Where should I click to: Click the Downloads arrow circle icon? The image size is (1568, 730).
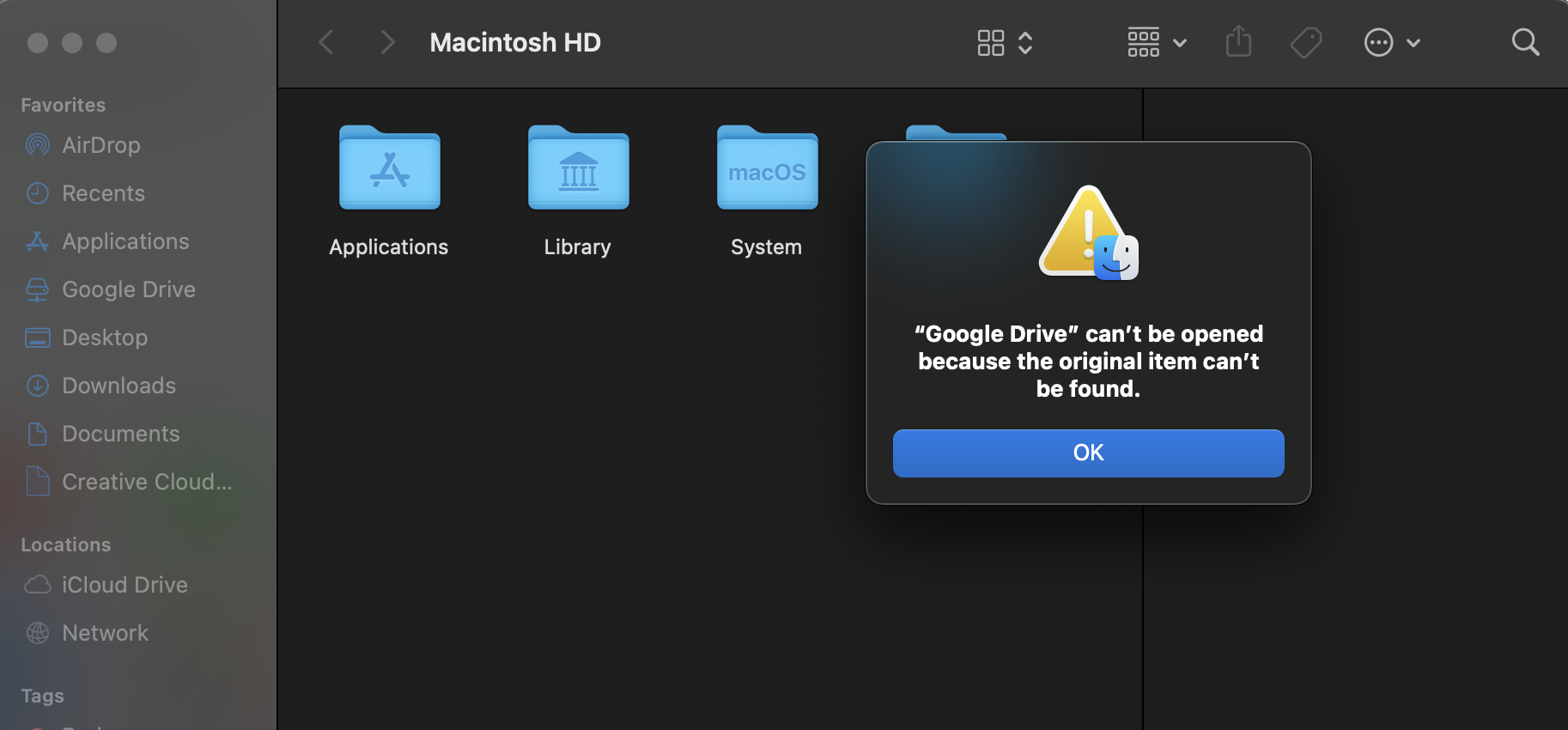(x=38, y=386)
